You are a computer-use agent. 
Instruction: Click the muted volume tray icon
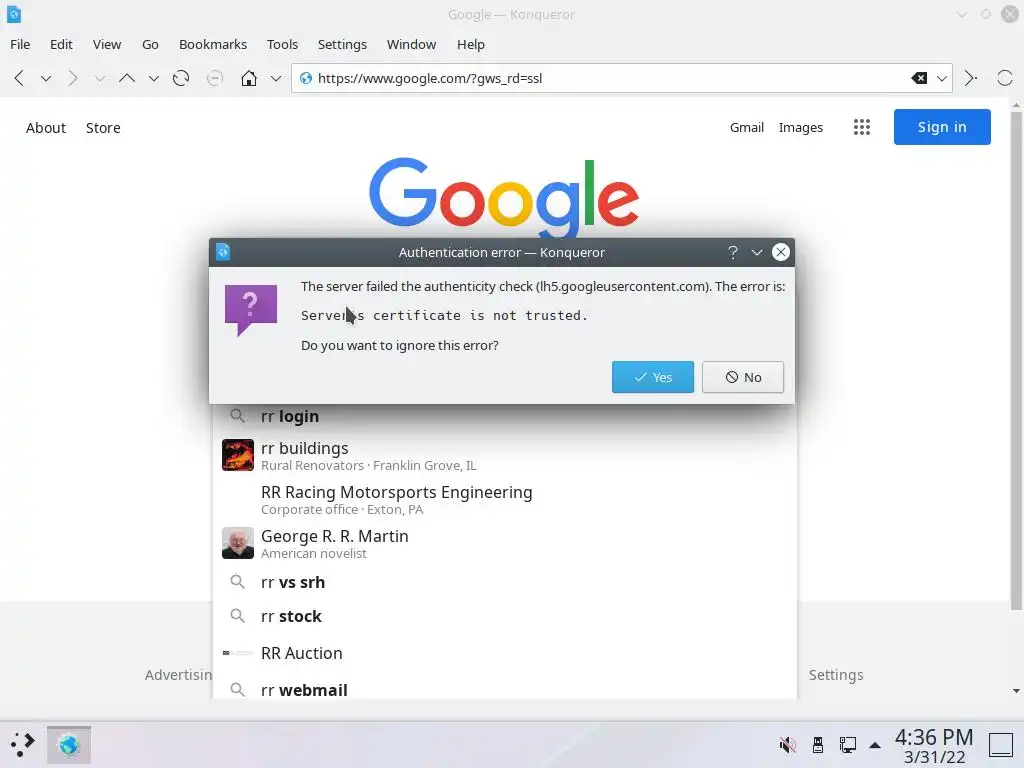click(788, 744)
